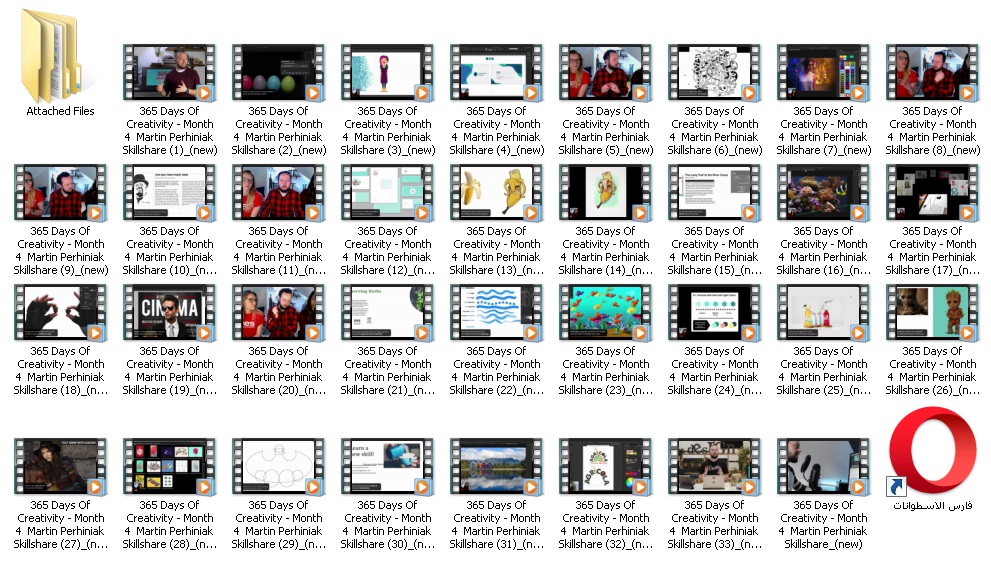Select video file Skillshare (22) waves thumbnail
The width and height of the screenshot is (991, 579).
(497, 313)
